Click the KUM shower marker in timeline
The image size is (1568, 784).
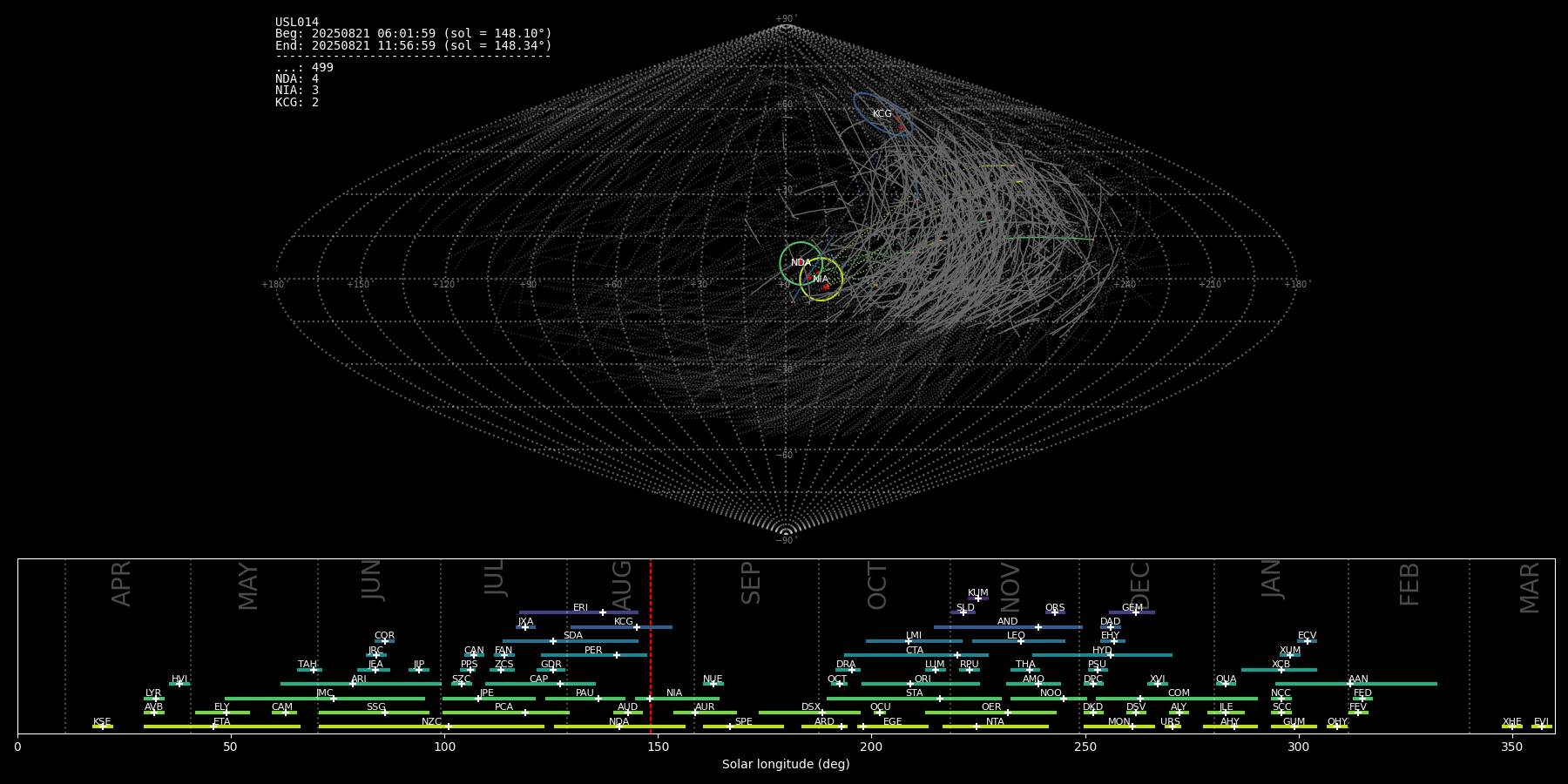pos(977,598)
